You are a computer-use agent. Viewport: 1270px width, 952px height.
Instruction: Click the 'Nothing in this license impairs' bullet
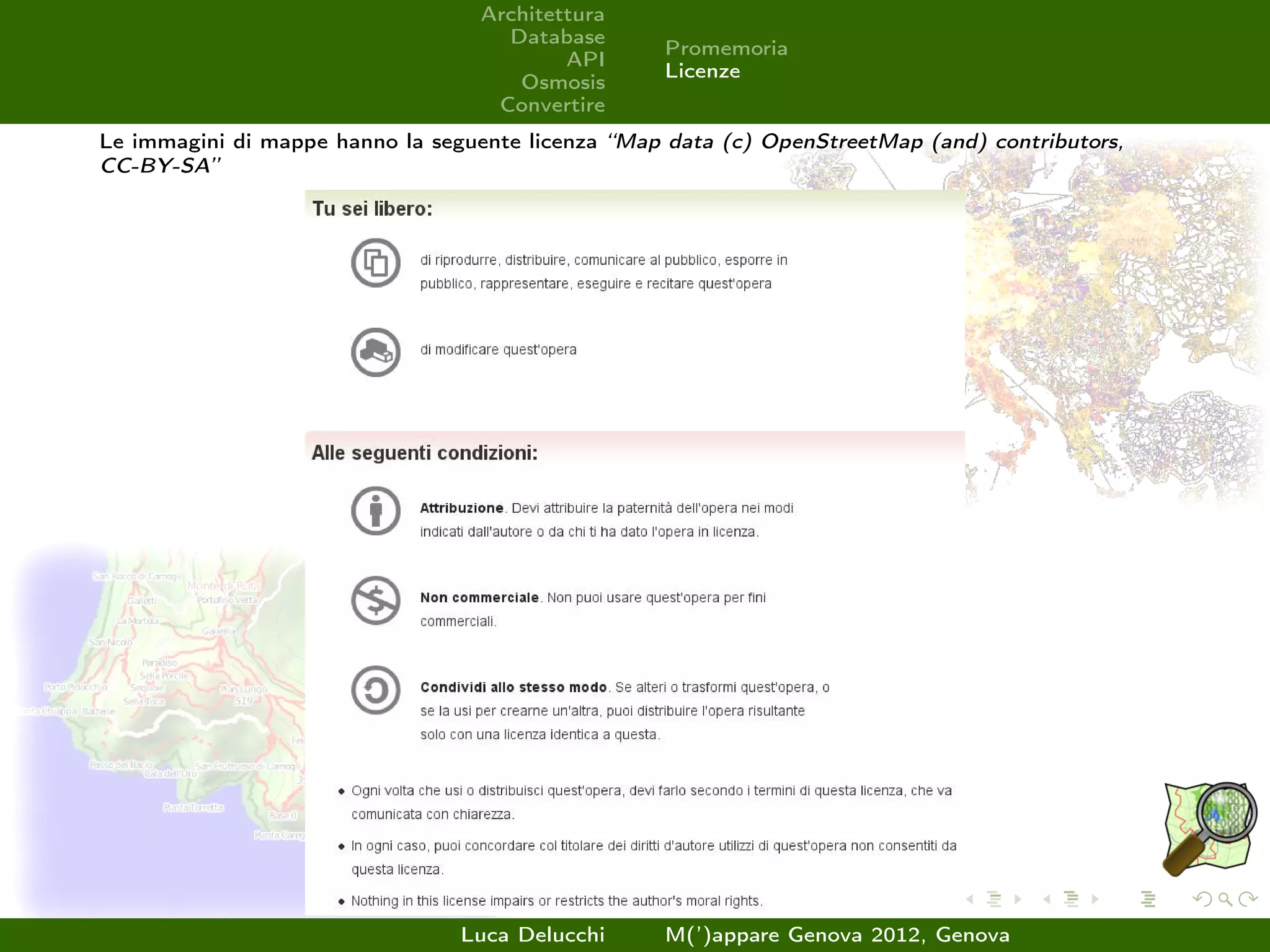557,901
